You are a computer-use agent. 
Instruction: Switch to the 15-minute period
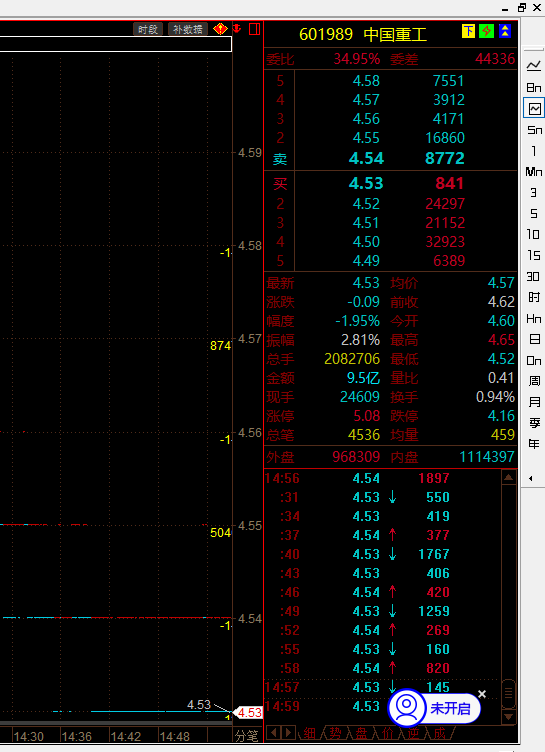click(534, 255)
